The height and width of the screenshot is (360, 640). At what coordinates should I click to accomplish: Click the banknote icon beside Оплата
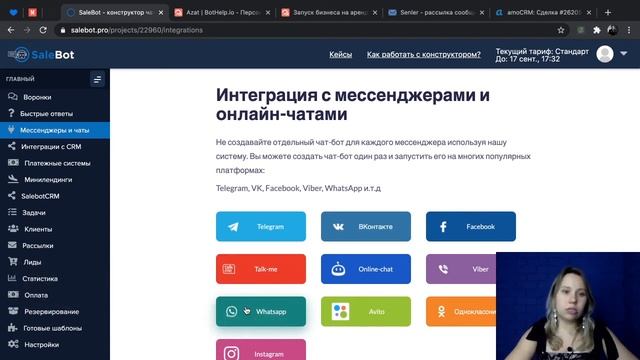[13, 294]
